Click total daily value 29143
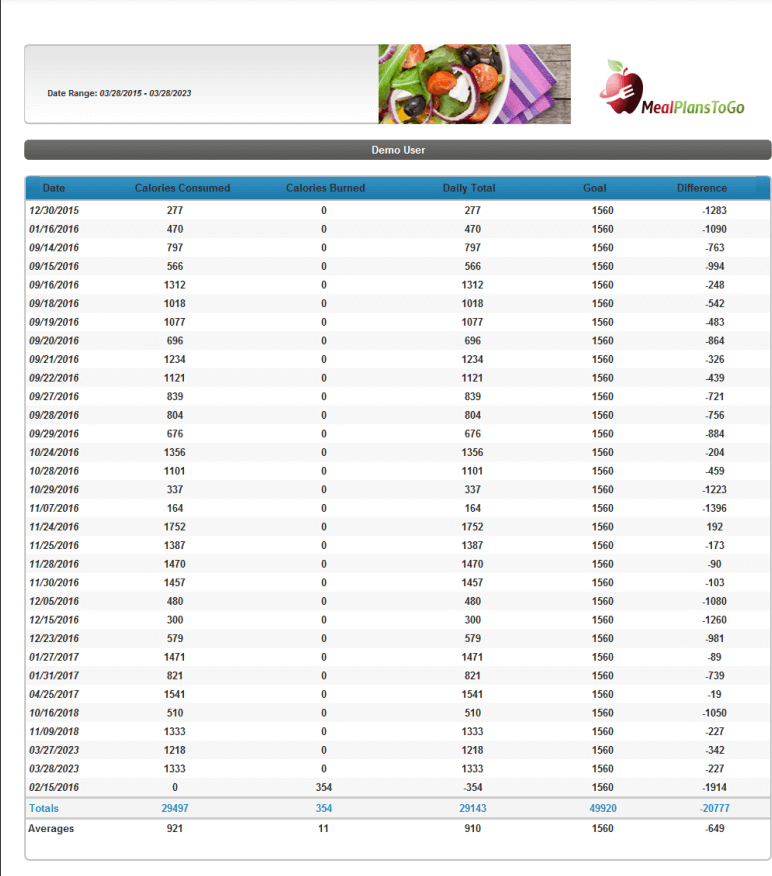The width and height of the screenshot is (772, 876). (473, 808)
